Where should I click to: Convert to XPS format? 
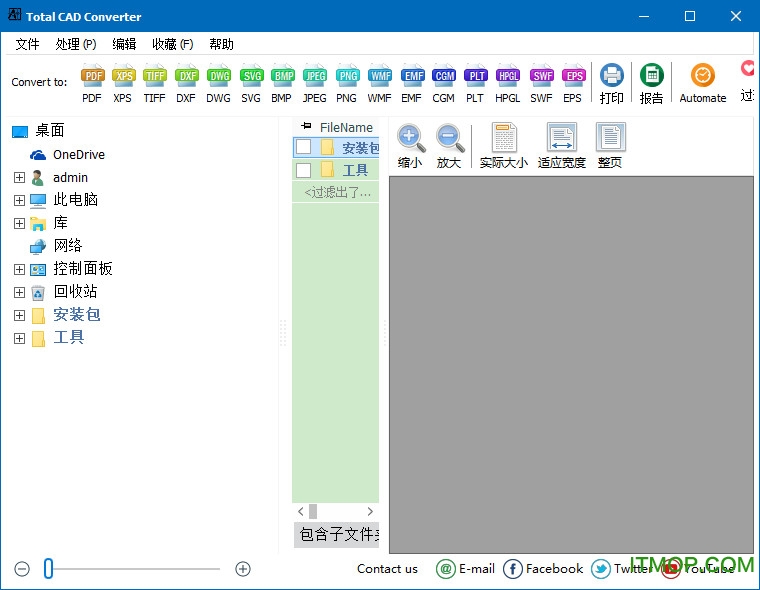[x=123, y=83]
